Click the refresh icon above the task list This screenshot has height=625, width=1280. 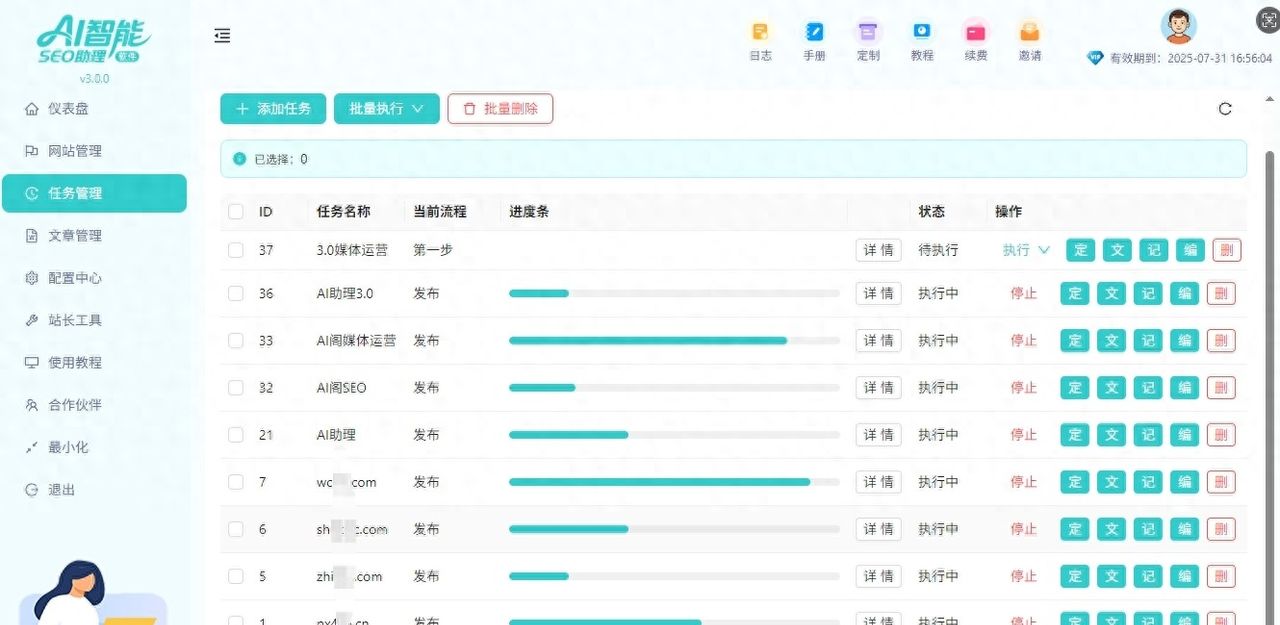[1225, 109]
